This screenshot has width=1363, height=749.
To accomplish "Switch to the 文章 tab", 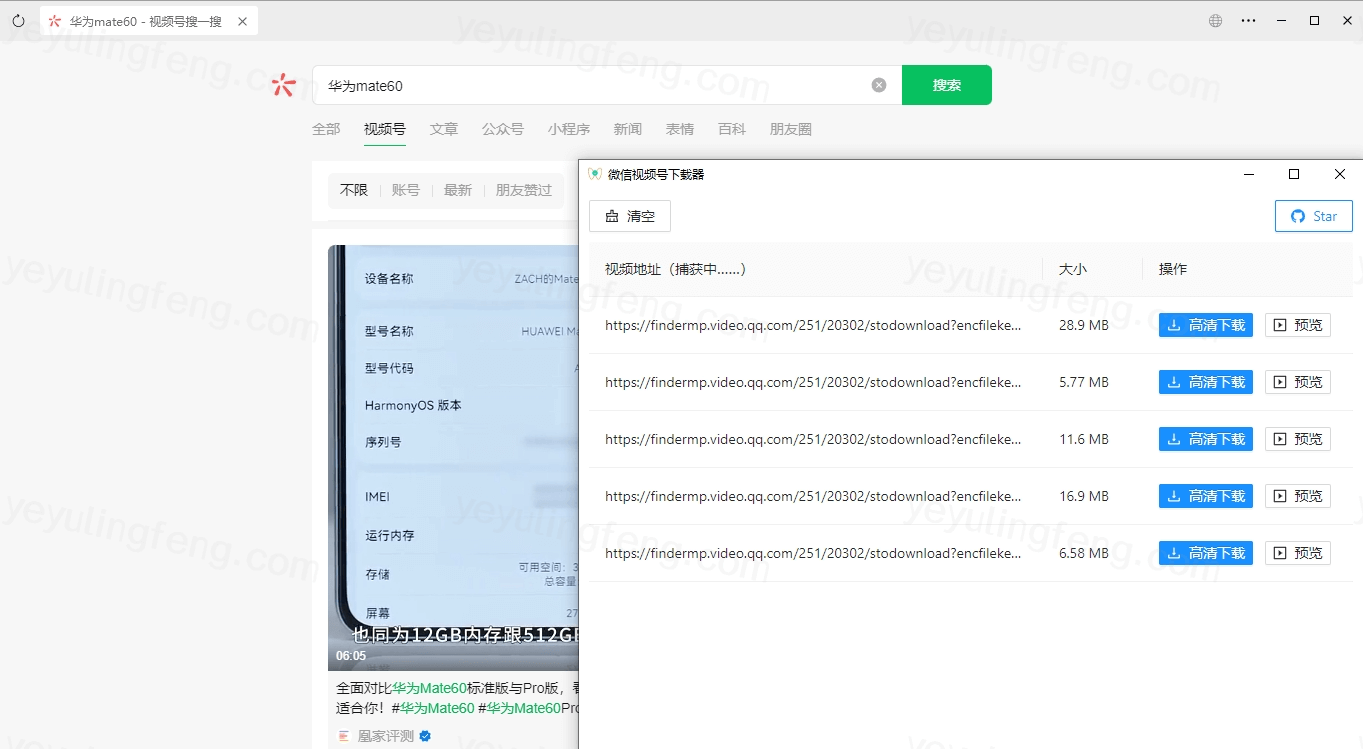I will [444, 129].
